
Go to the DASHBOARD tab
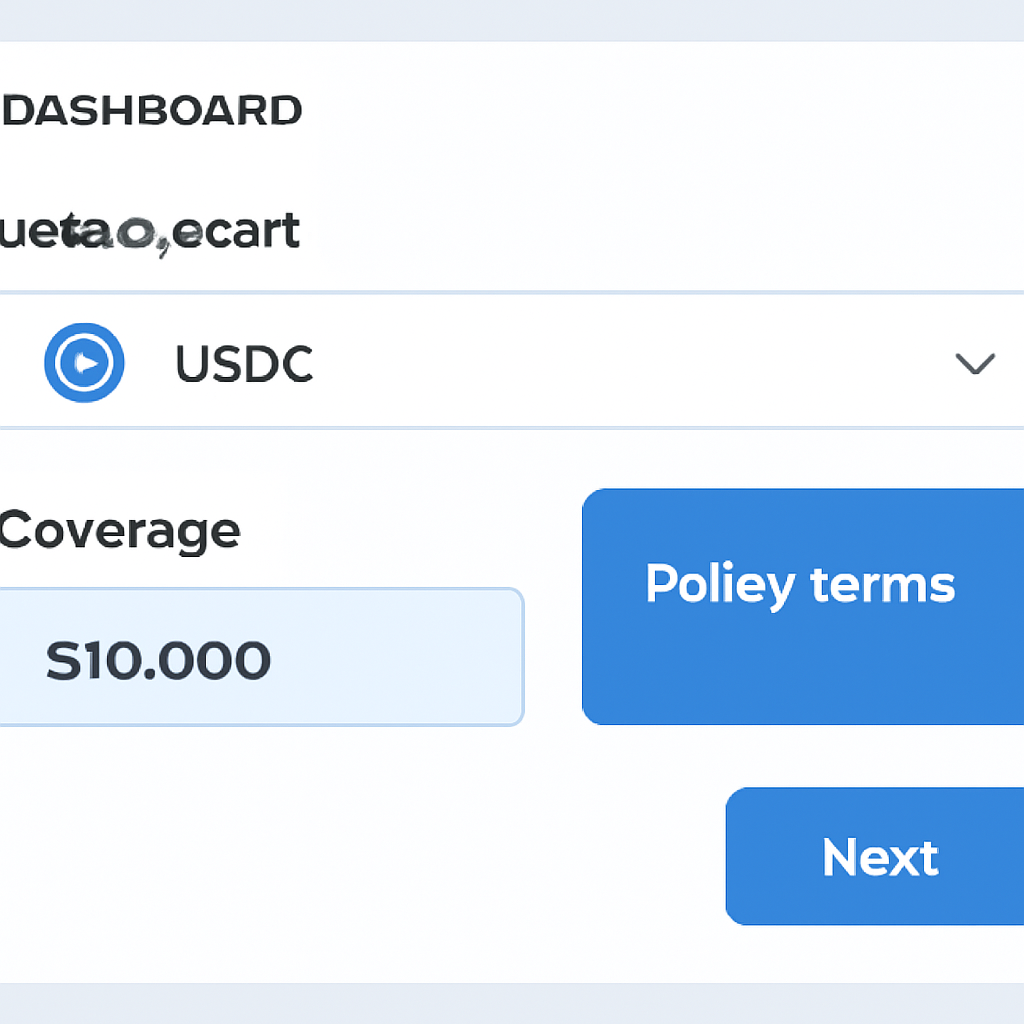tap(152, 111)
